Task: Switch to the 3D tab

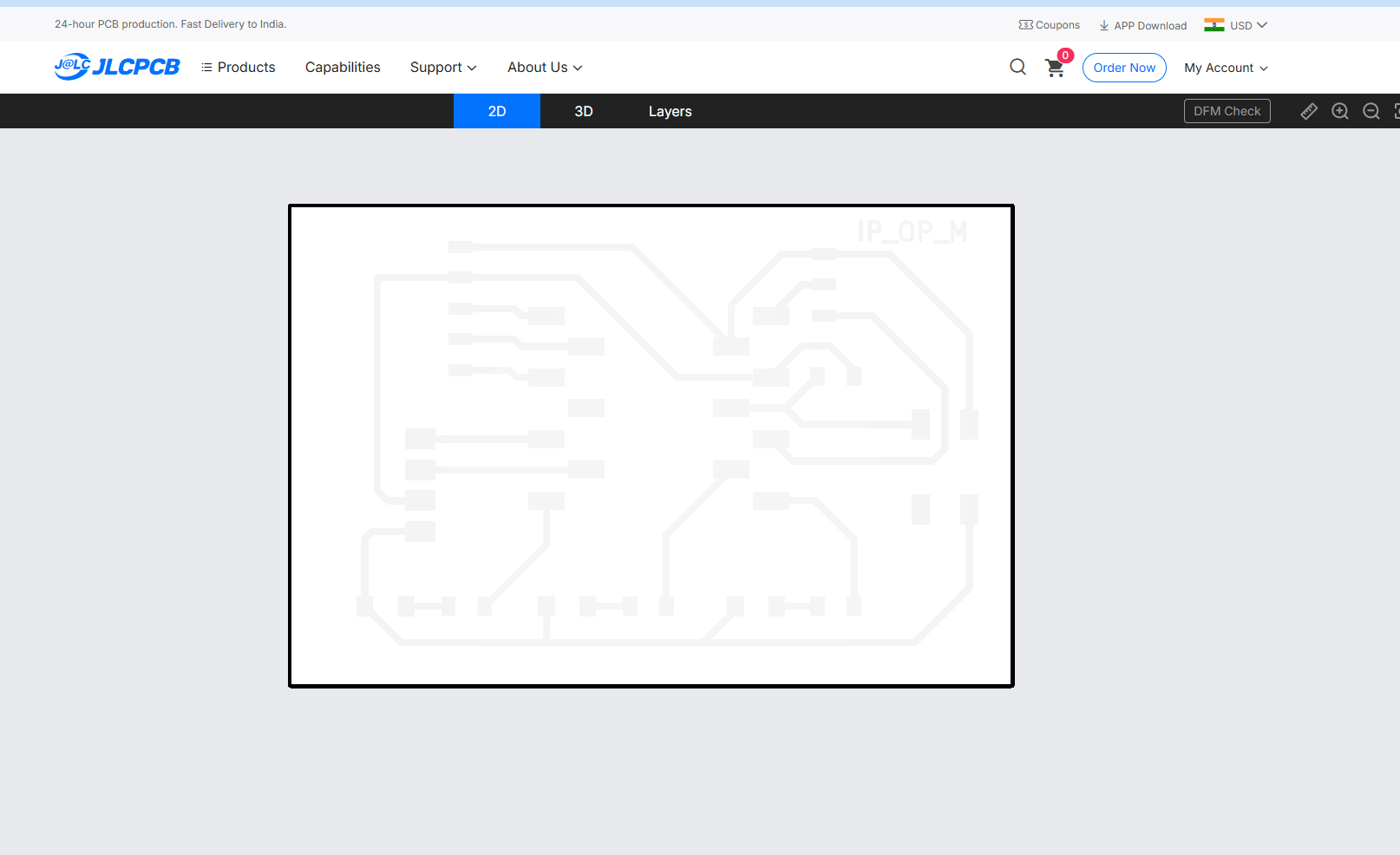Action: click(584, 111)
